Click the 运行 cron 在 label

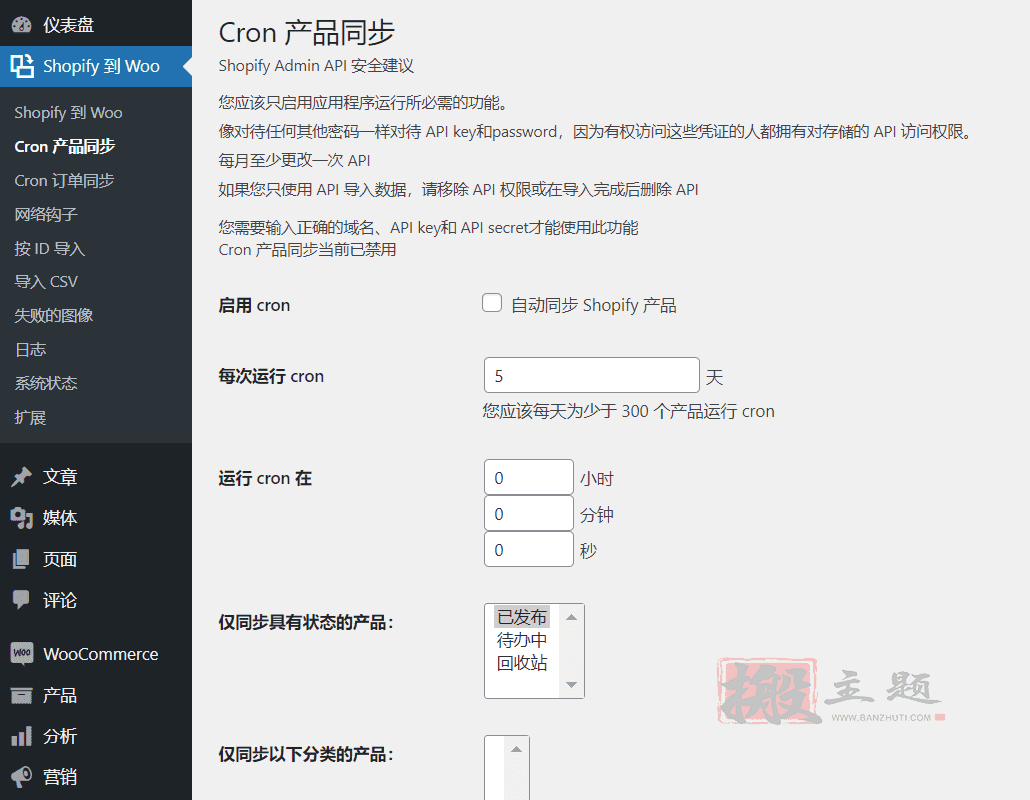pyautogui.click(x=265, y=478)
